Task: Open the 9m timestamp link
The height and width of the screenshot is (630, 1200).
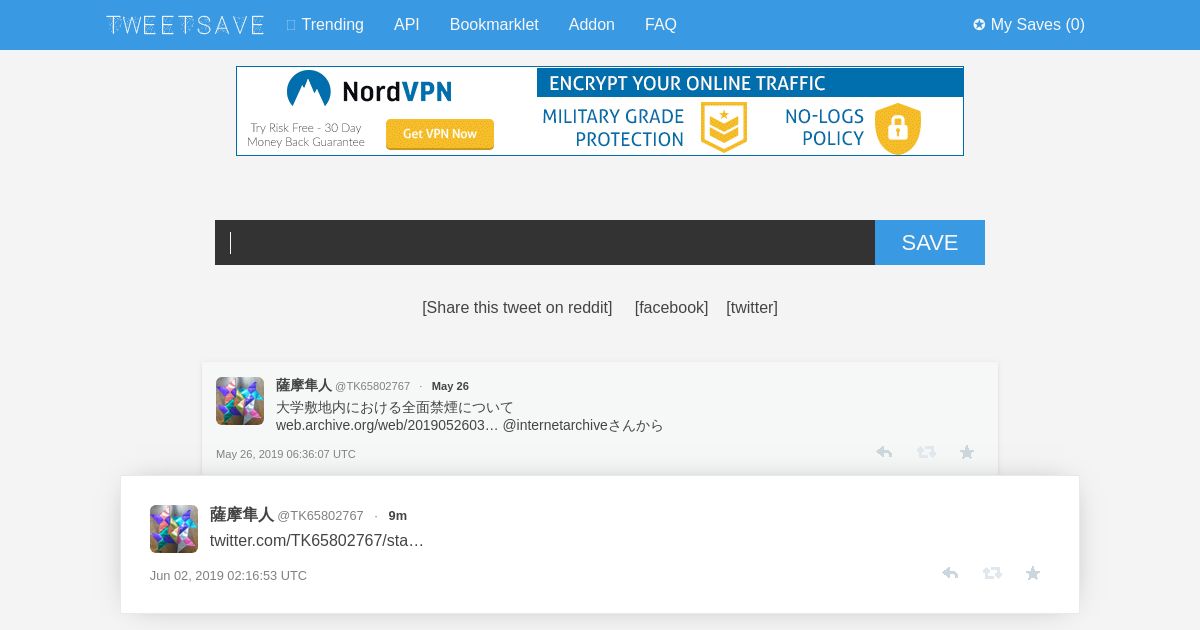Action: click(398, 516)
